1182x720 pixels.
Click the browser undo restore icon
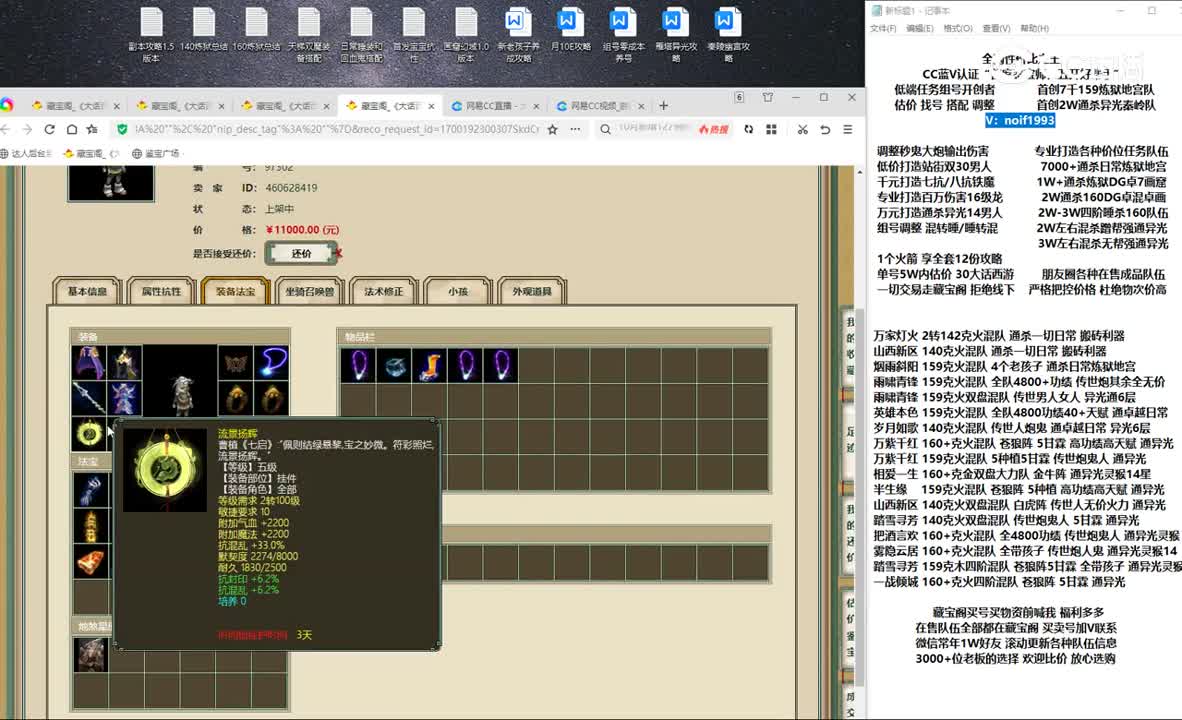point(825,129)
